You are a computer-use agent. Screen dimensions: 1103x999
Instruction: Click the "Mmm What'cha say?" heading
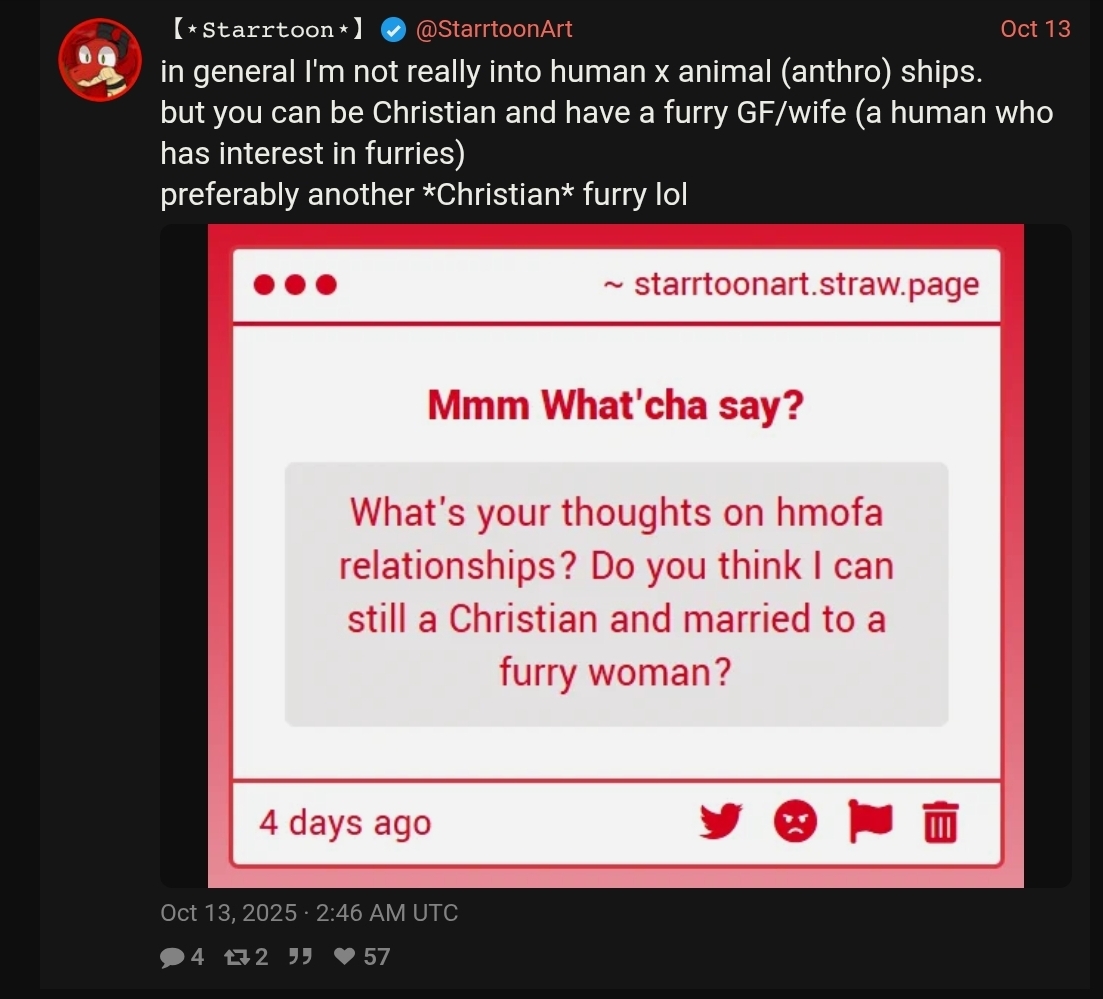pyautogui.click(x=615, y=405)
